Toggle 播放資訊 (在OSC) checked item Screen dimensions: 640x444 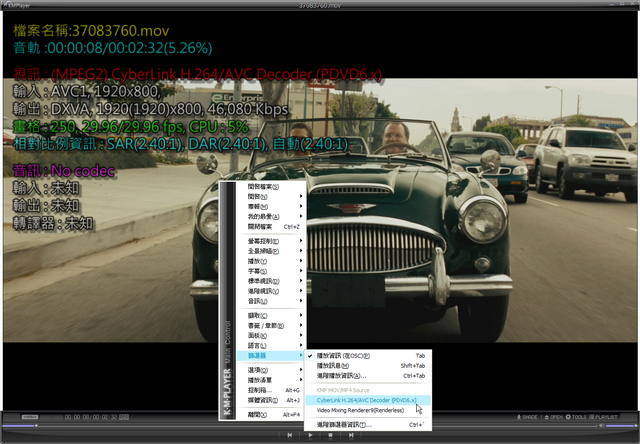pyautogui.click(x=367, y=355)
